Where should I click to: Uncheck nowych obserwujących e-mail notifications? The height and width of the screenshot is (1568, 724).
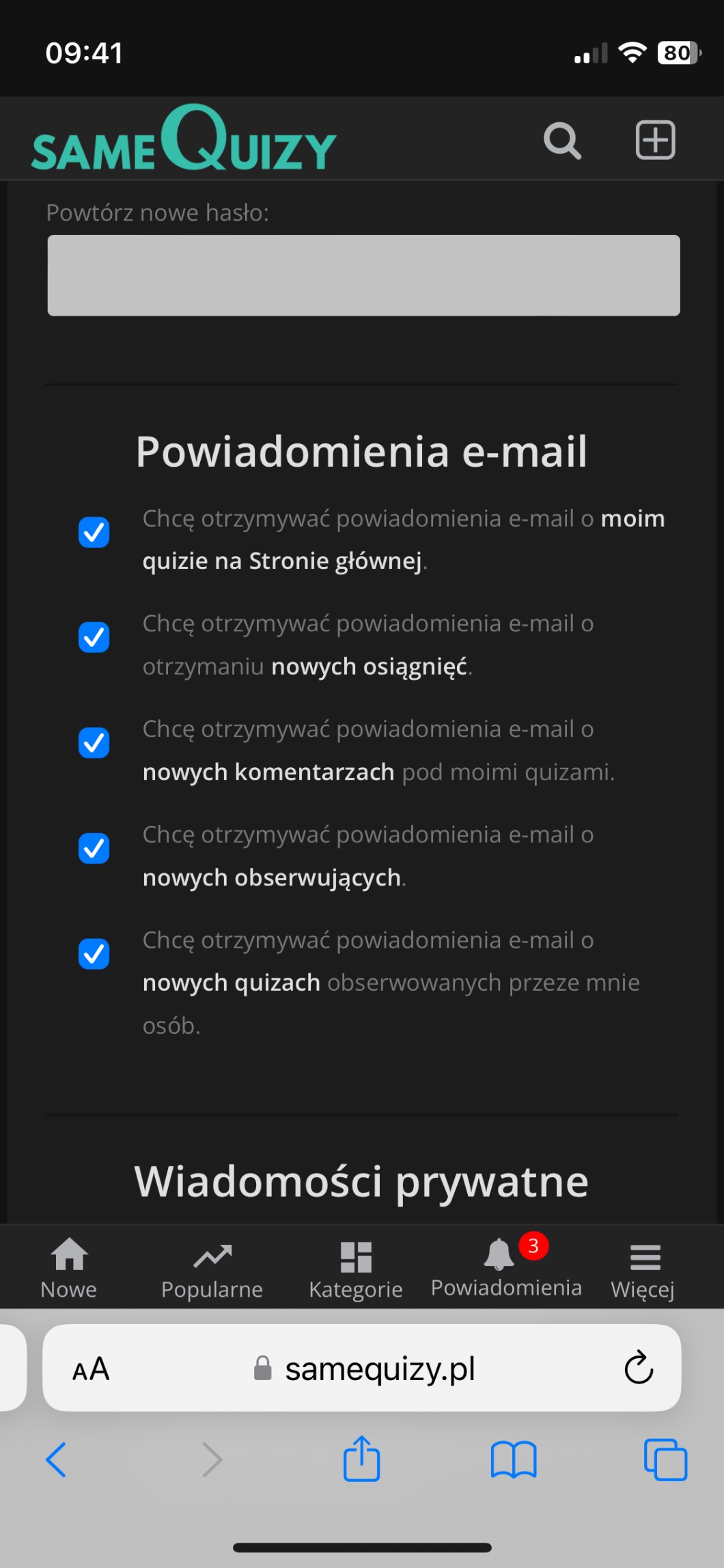(94, 849)
